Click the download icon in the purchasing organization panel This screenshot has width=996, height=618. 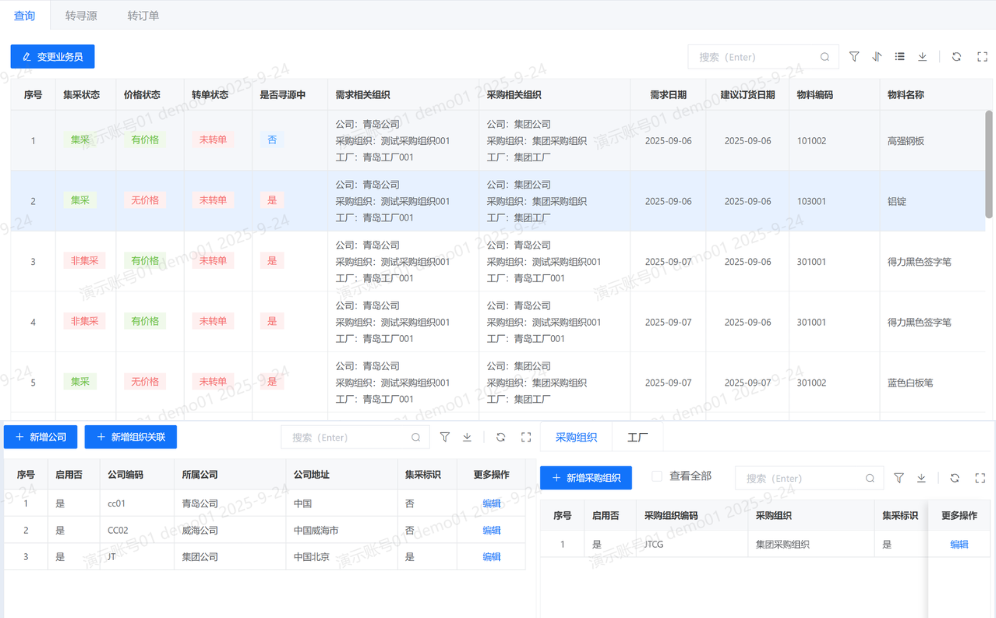(921, 478)
